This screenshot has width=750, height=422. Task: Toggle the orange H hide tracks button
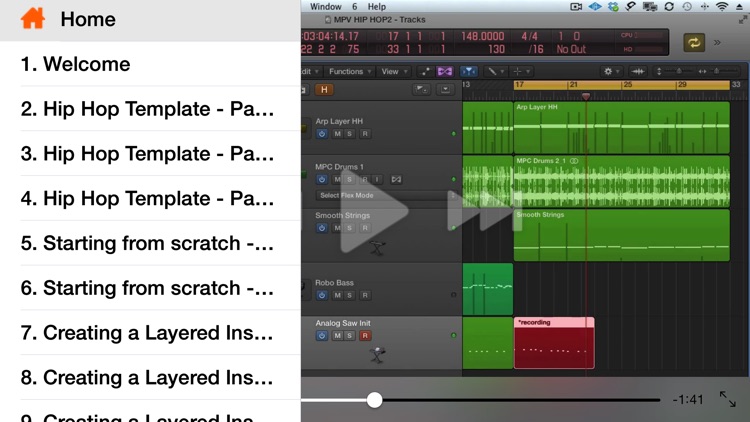[324, 89]
